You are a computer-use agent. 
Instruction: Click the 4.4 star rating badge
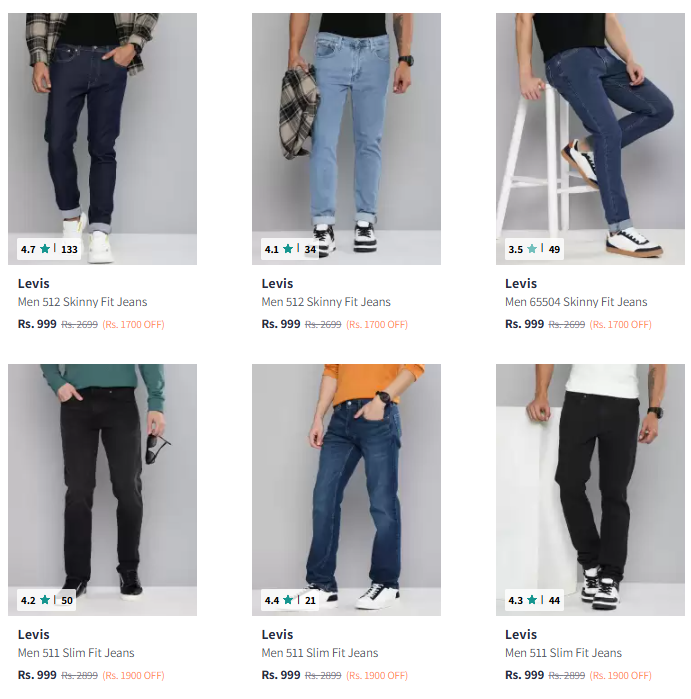pos(290,600)
